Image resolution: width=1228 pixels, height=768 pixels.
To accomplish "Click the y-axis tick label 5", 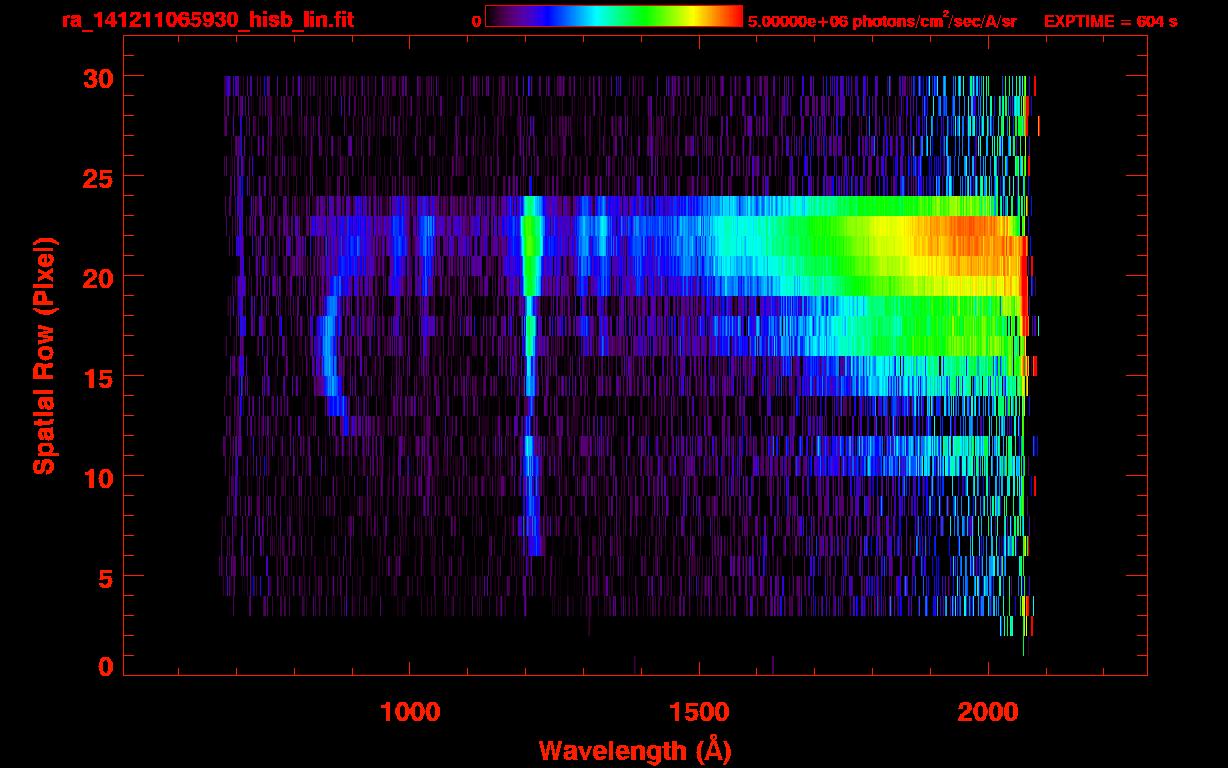I will pyautogui.click(x=107, y=577).
